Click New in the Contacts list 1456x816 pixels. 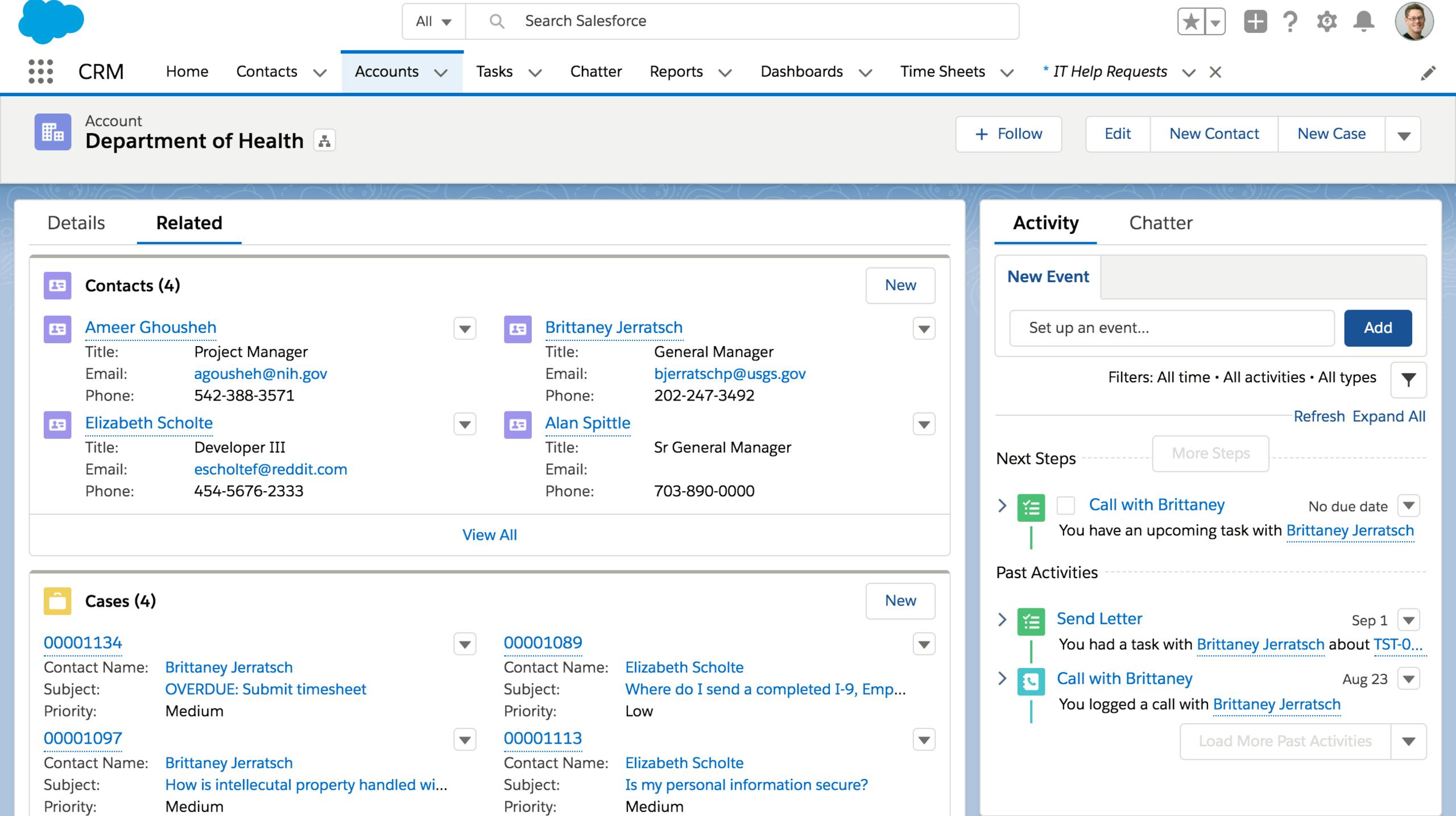900,285
